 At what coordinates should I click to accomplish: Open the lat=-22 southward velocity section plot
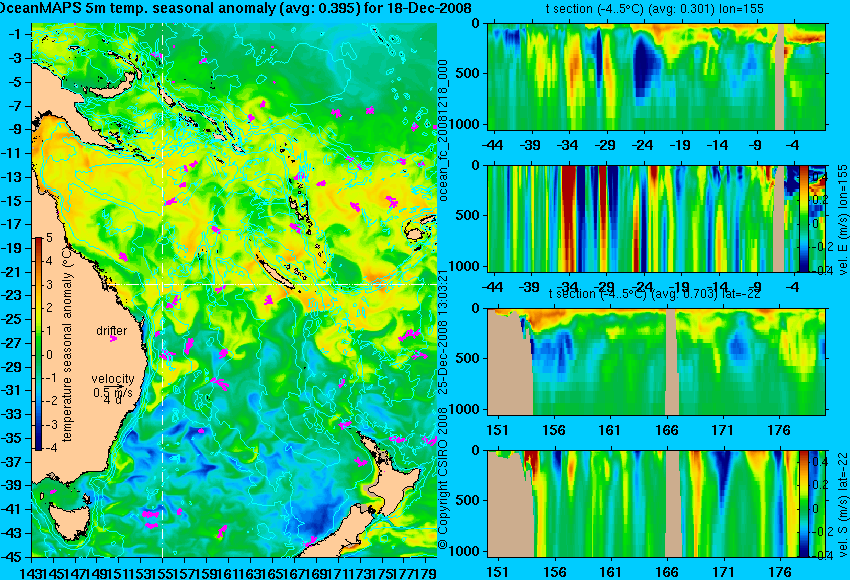coord(656,503)
